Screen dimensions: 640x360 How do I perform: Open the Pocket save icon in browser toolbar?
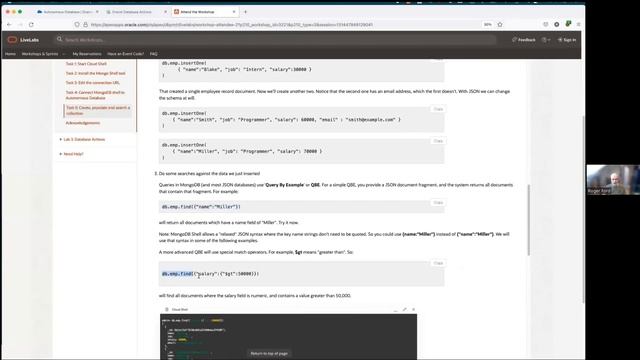click(x=546, y=24)
